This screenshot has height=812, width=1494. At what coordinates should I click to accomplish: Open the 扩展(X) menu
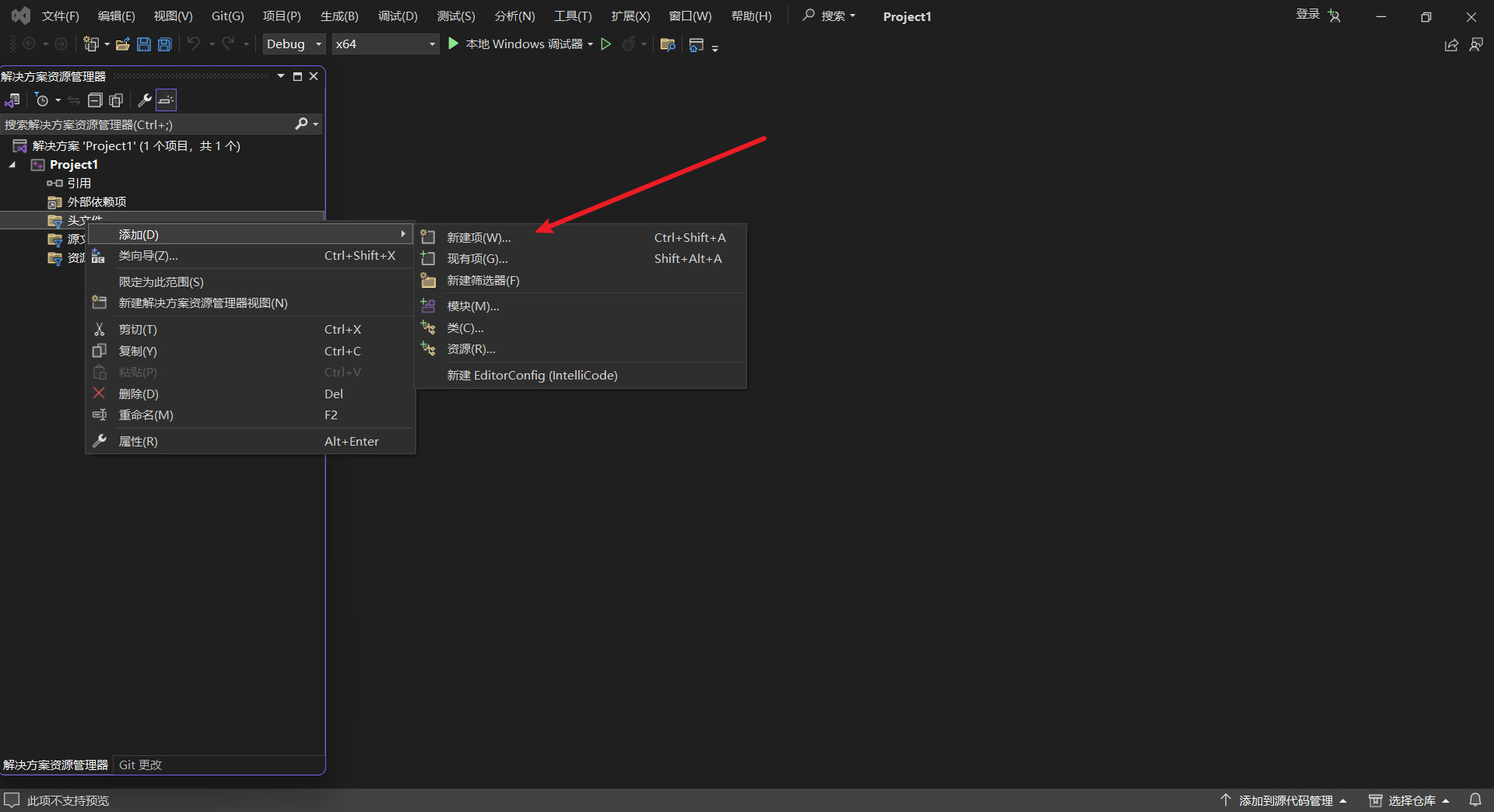[630, 16]
